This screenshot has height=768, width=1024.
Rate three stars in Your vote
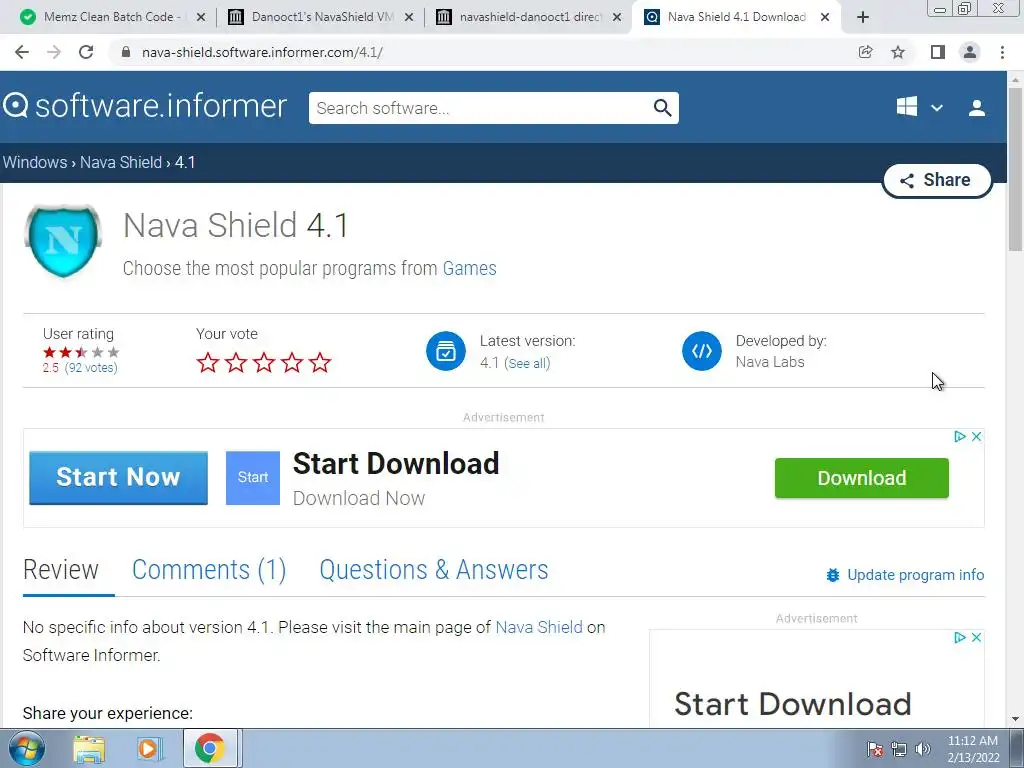click(264, 362)
